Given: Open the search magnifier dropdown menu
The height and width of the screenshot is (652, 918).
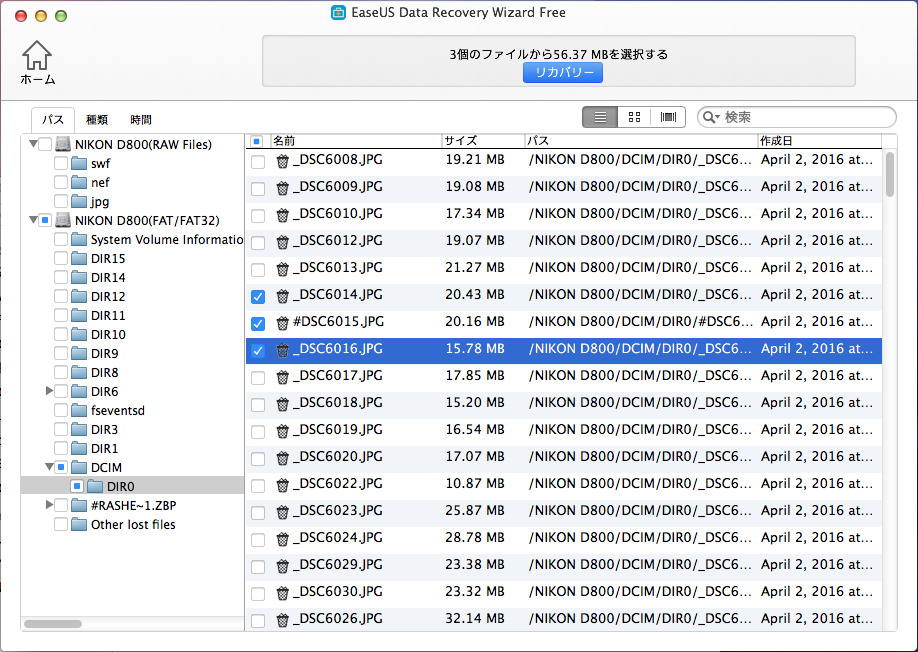Looking at the screenshot, I should 711,117.
